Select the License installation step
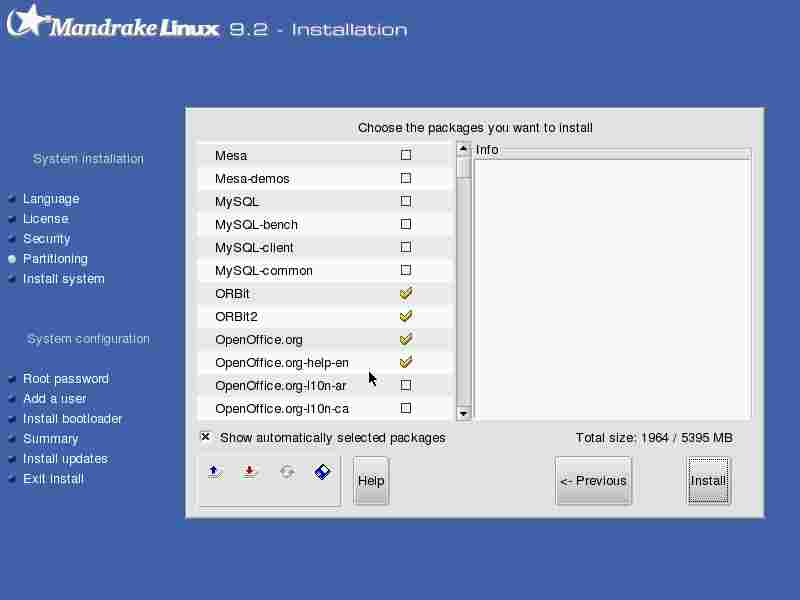 pos(46,218)
